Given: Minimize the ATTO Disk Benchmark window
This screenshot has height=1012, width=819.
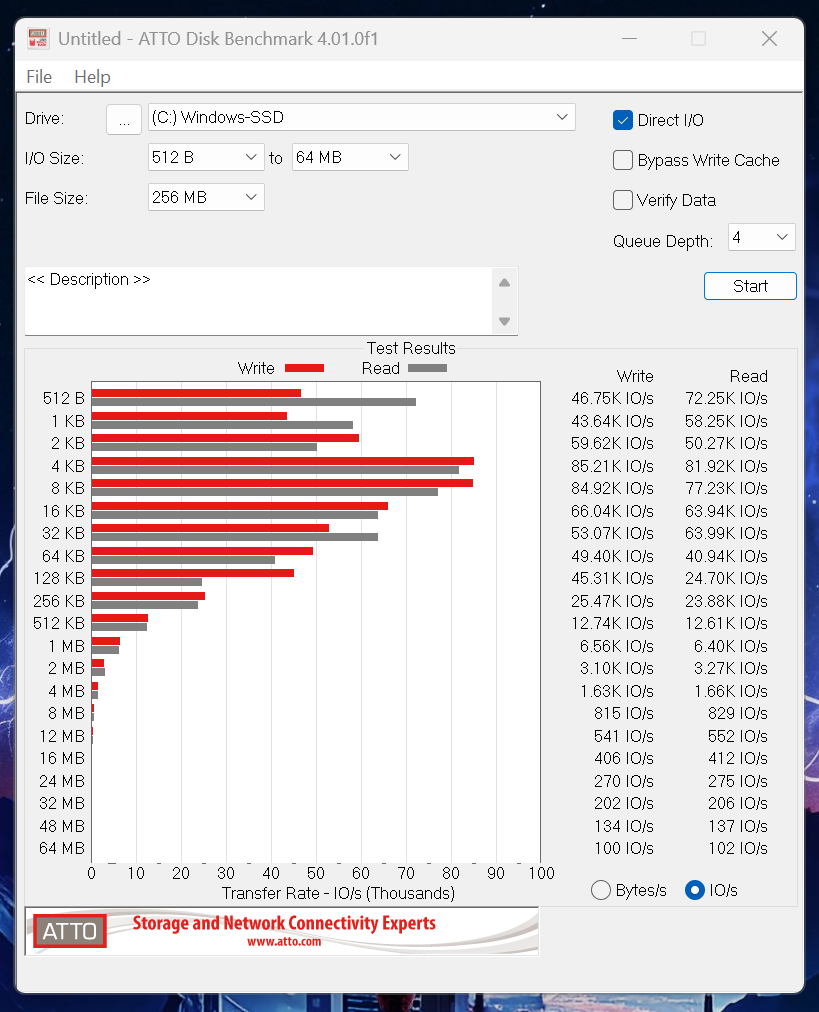Looking at the screenshot, I should click(629, 39).
